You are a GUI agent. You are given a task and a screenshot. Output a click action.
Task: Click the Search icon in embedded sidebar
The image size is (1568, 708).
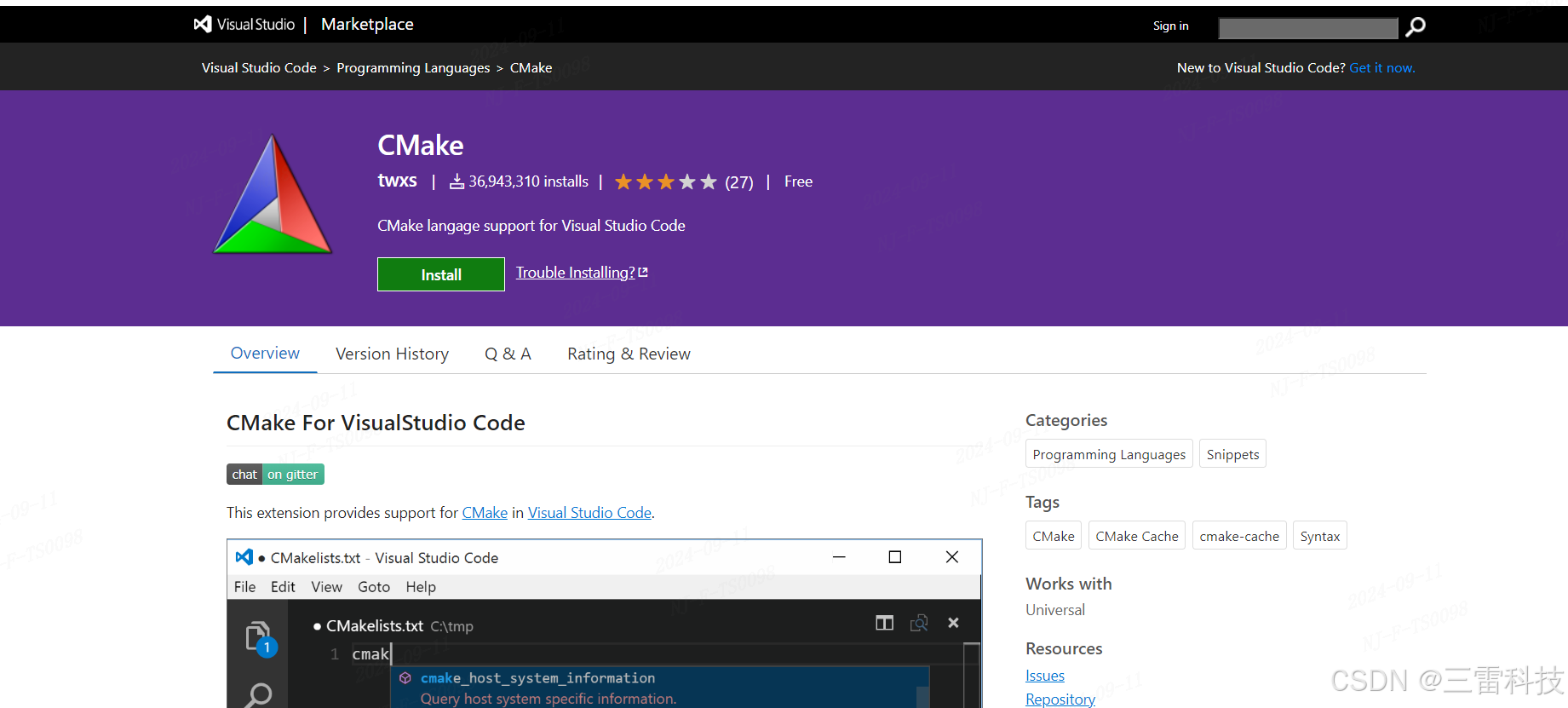coord(257,695)
